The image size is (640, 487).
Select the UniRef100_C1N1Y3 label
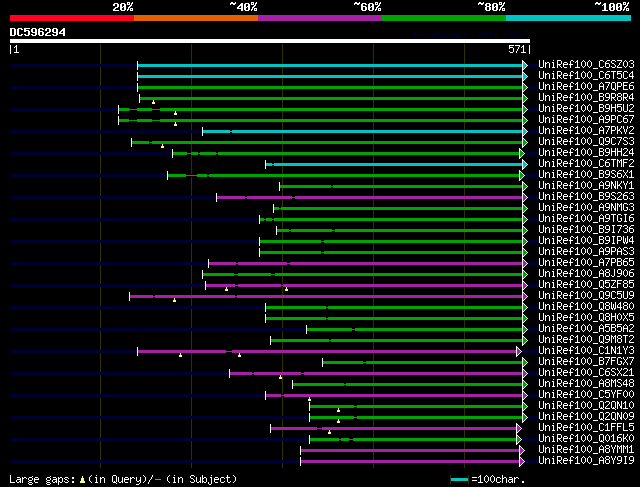586,351
